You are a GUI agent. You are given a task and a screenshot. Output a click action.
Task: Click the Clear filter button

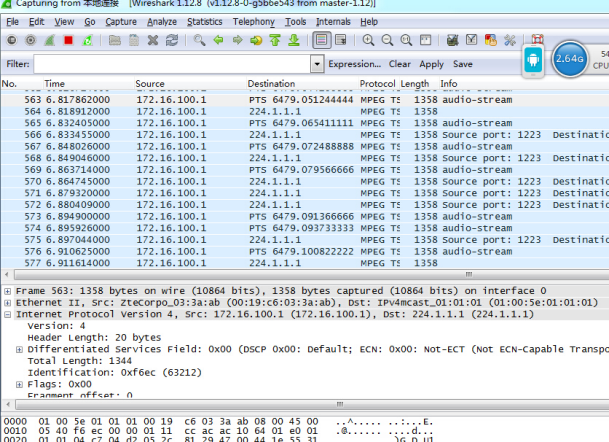coord(400,64)
